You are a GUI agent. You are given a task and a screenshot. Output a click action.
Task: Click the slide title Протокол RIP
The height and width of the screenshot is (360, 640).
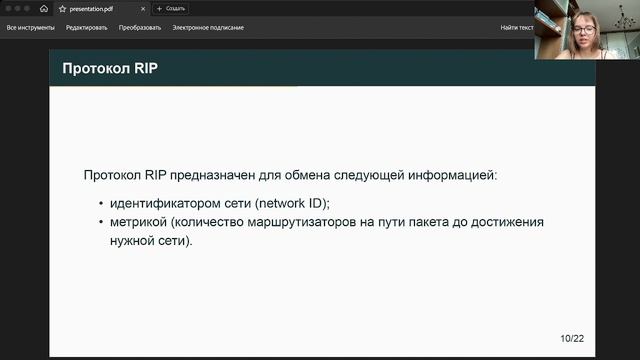point(110,68)
